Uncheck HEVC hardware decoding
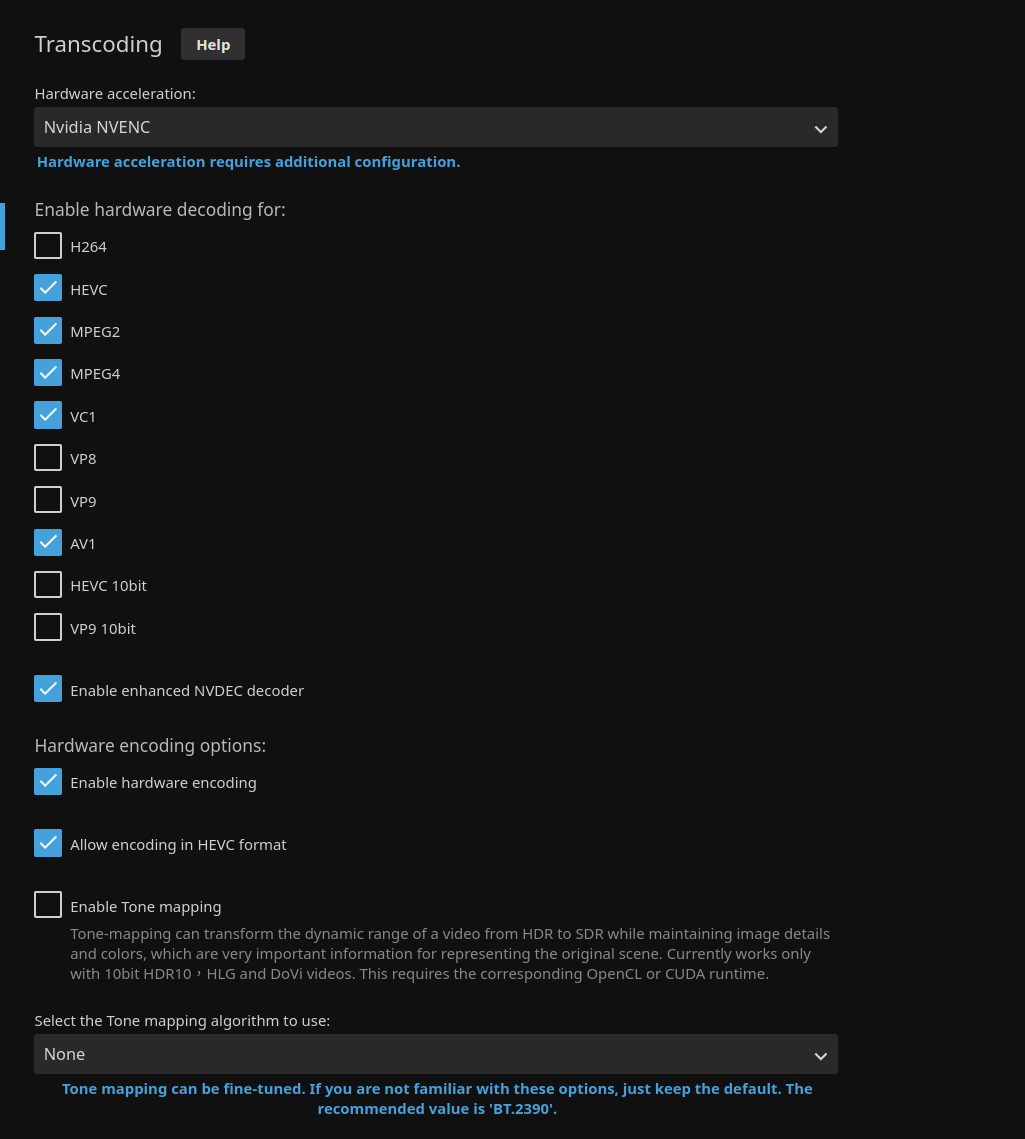Viewport: 1025px width, 1139px height. click(x=48, y=289)
